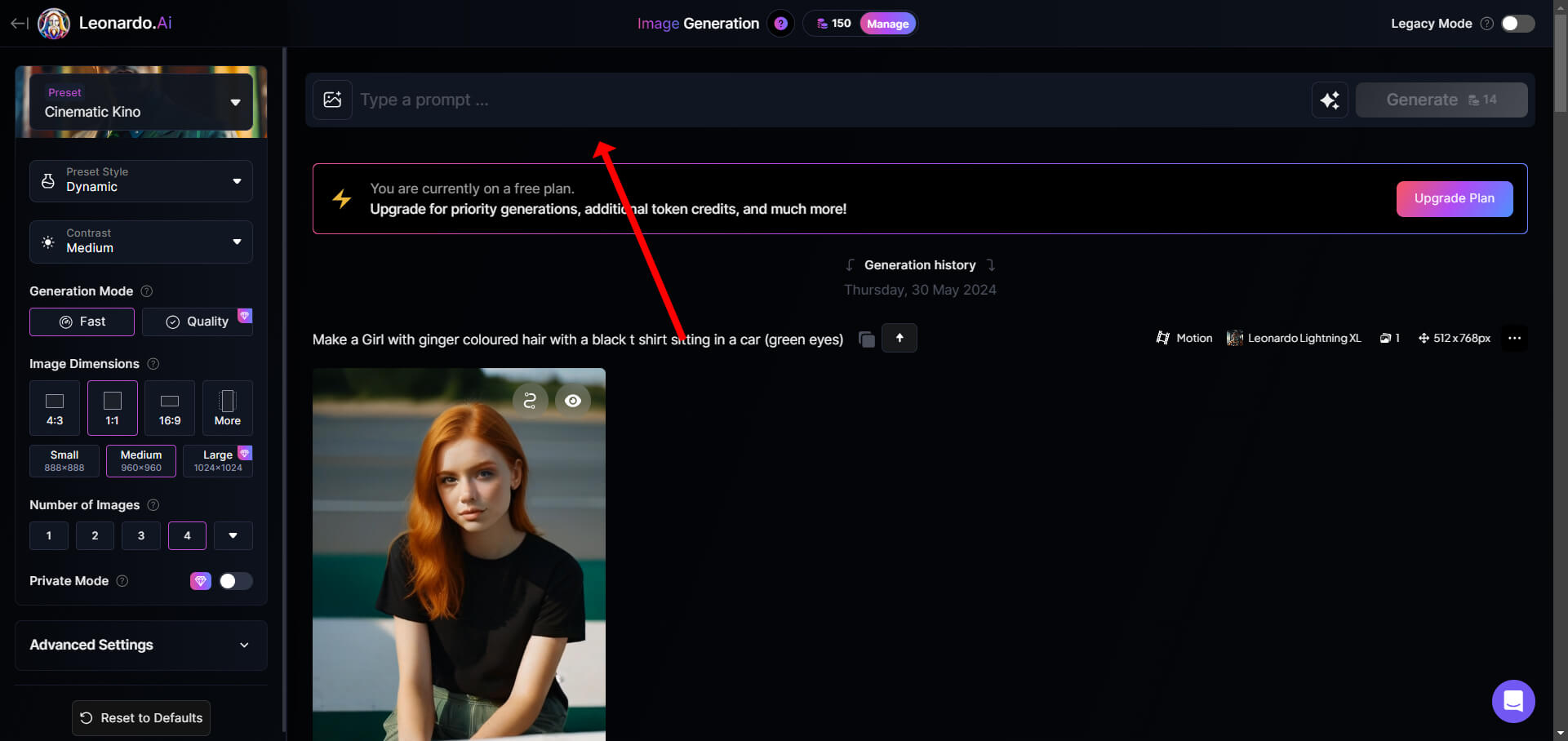
Task: Select Quality generation mode
Action: coord(197,322)
